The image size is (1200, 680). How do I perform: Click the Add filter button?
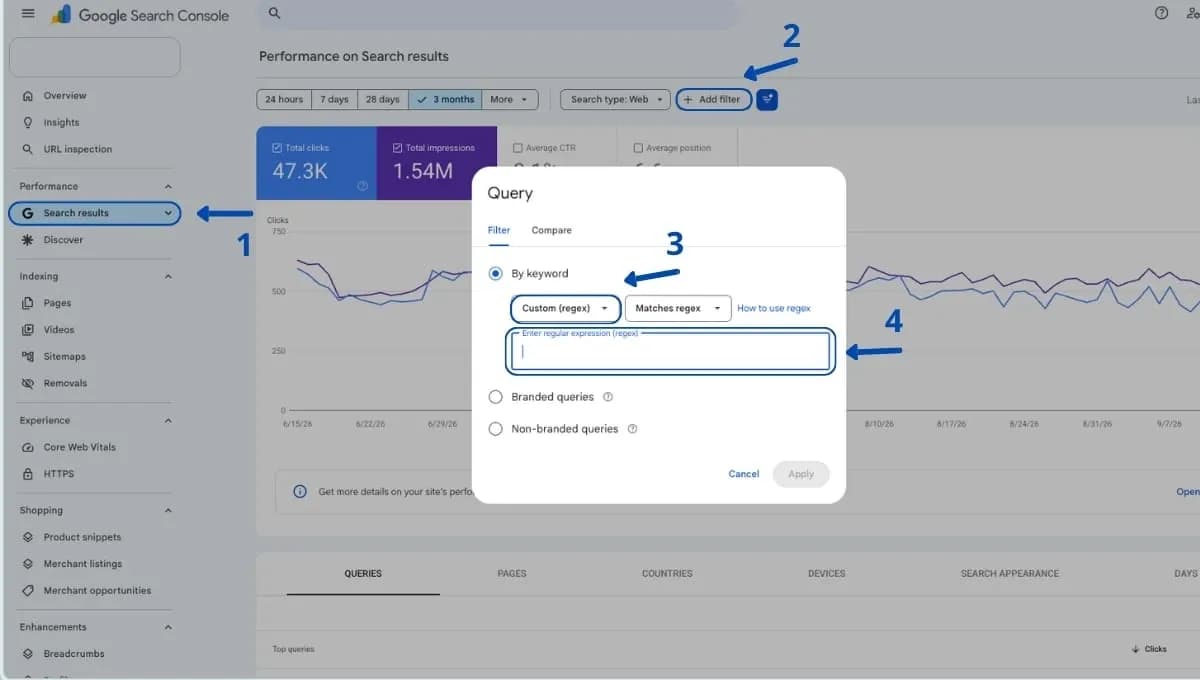[713, 99]
